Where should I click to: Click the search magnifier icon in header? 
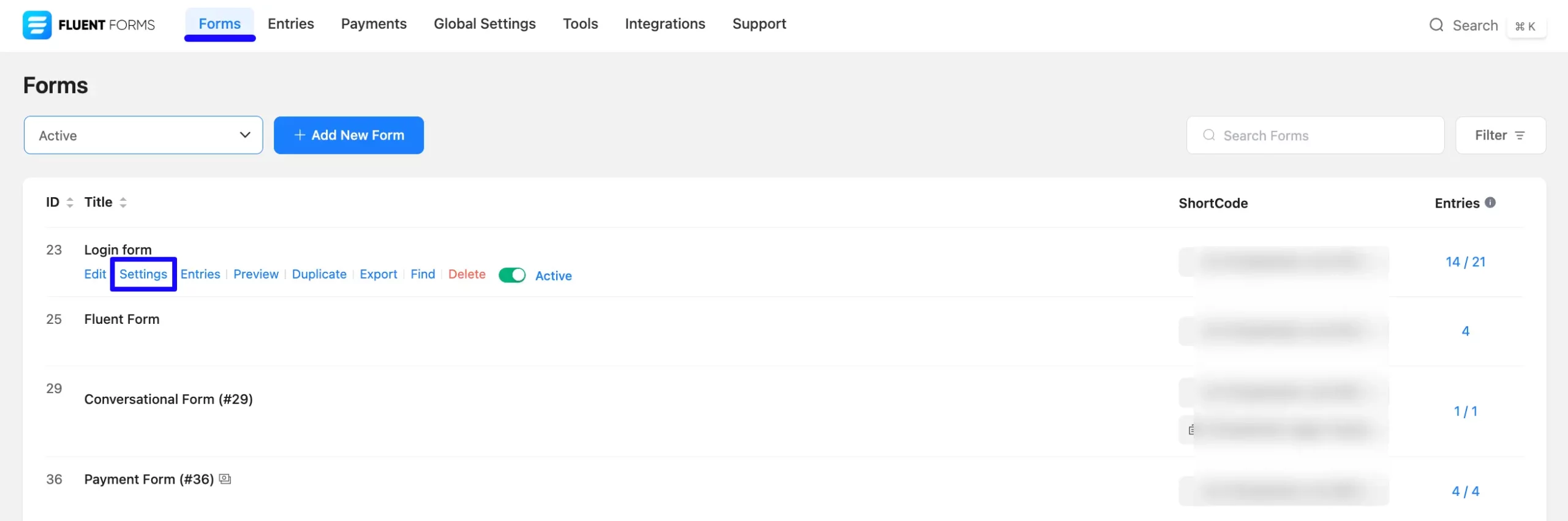tap(1436, 25)
